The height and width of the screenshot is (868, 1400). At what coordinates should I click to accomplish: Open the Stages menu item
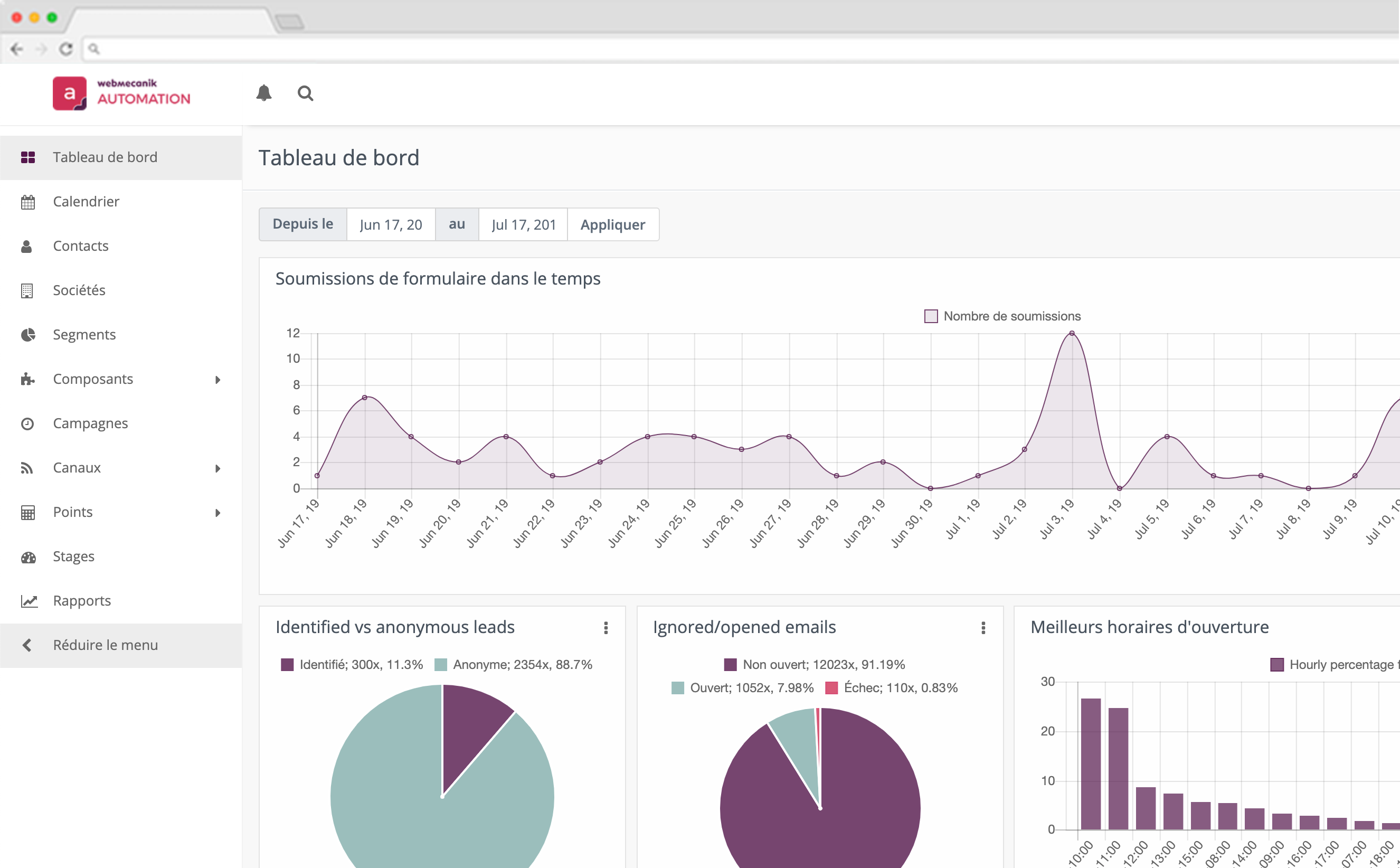[73, 556]
